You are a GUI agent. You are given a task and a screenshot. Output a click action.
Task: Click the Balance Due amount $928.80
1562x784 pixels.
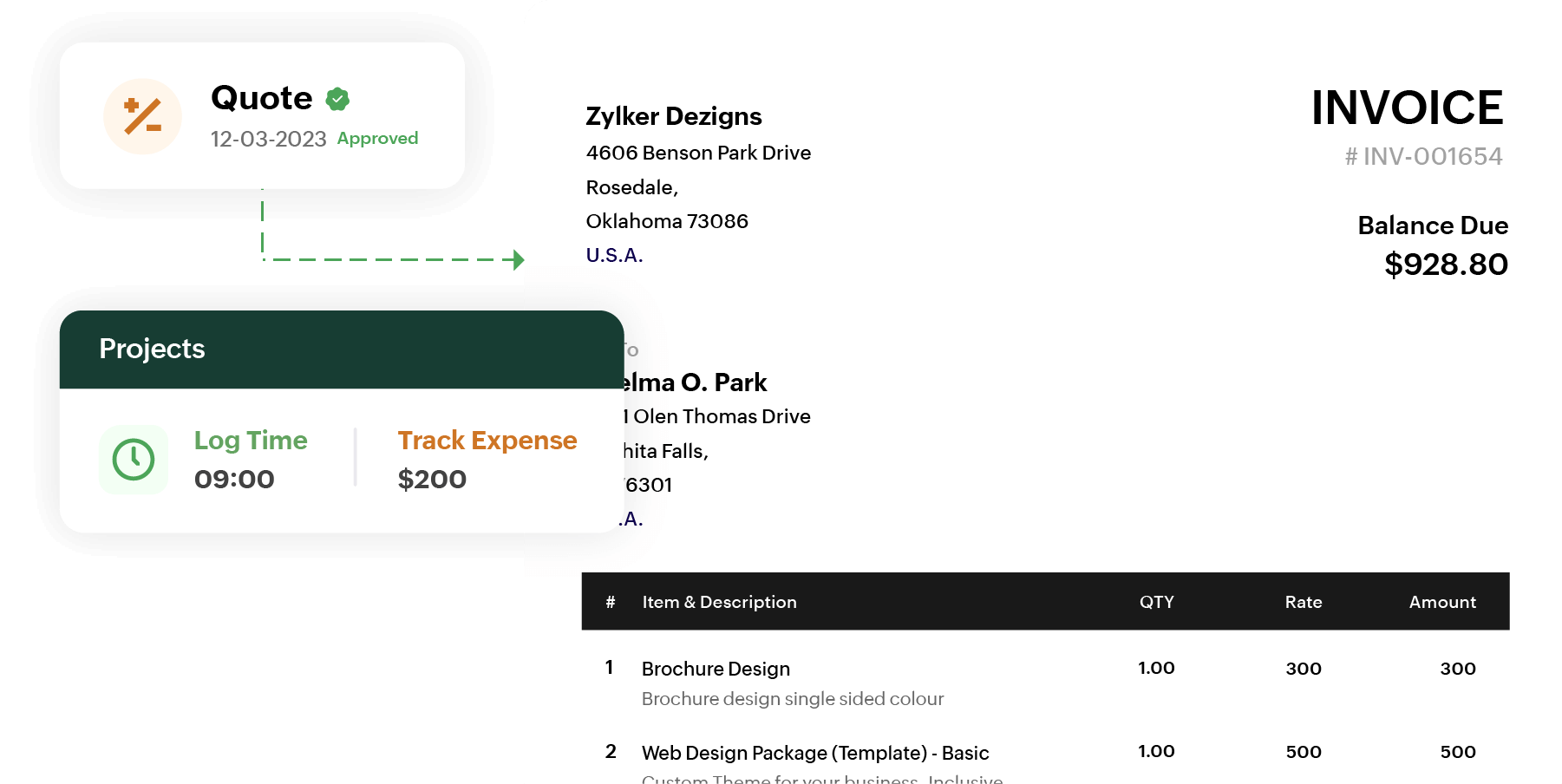1446,265
